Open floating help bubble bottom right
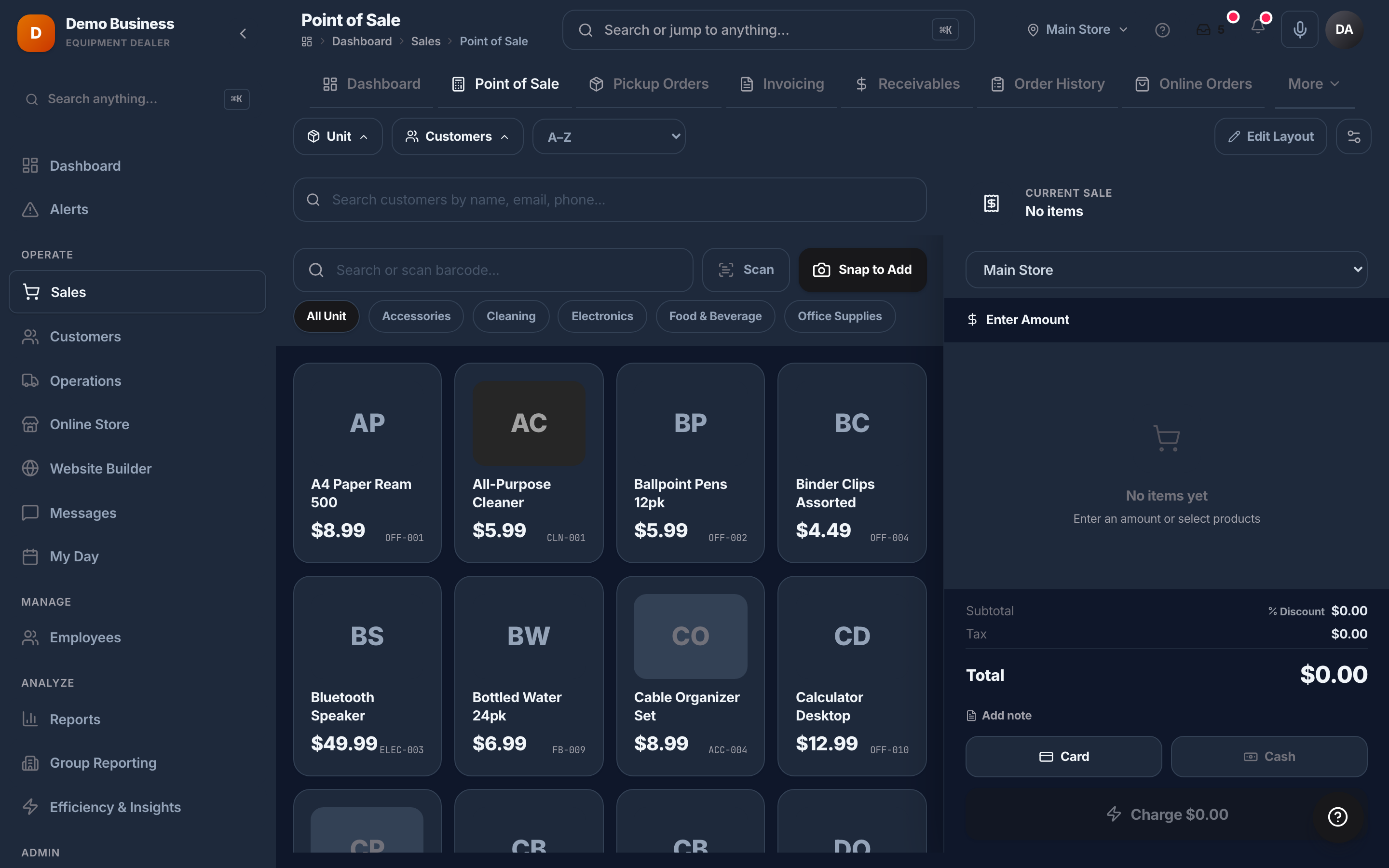1389x868 pixels. tap(1337, 816)
